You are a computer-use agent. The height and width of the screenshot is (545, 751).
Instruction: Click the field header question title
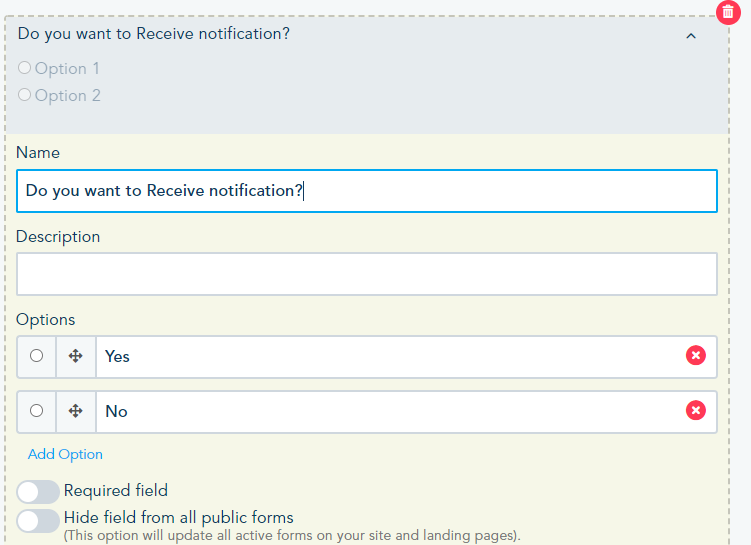tap(154, 34)
